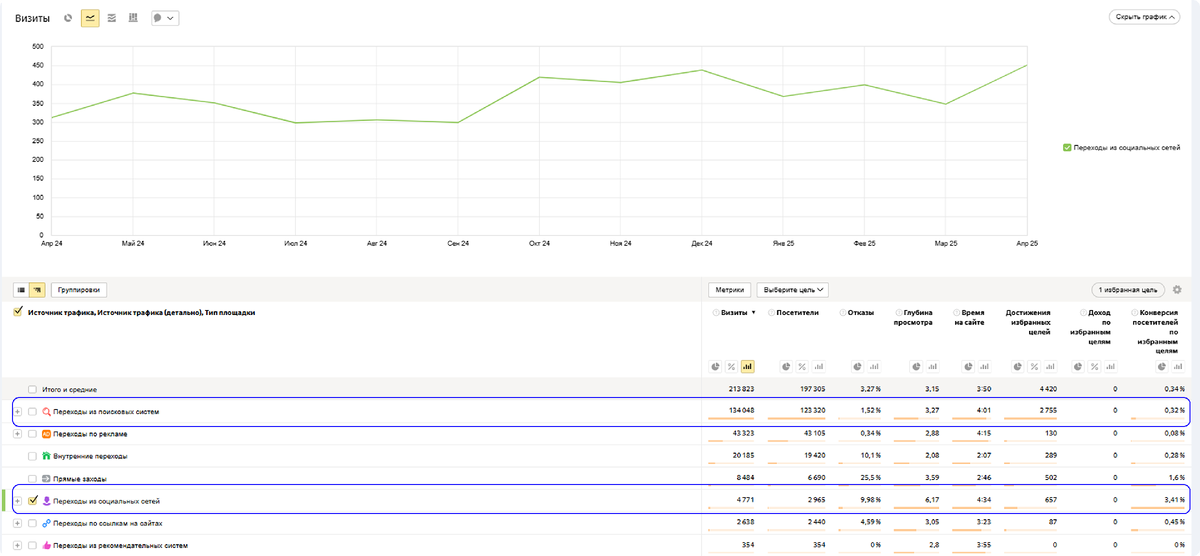Show pie chart for Глубина просмотра column
1200x556 pixels.
click(916, 366)
